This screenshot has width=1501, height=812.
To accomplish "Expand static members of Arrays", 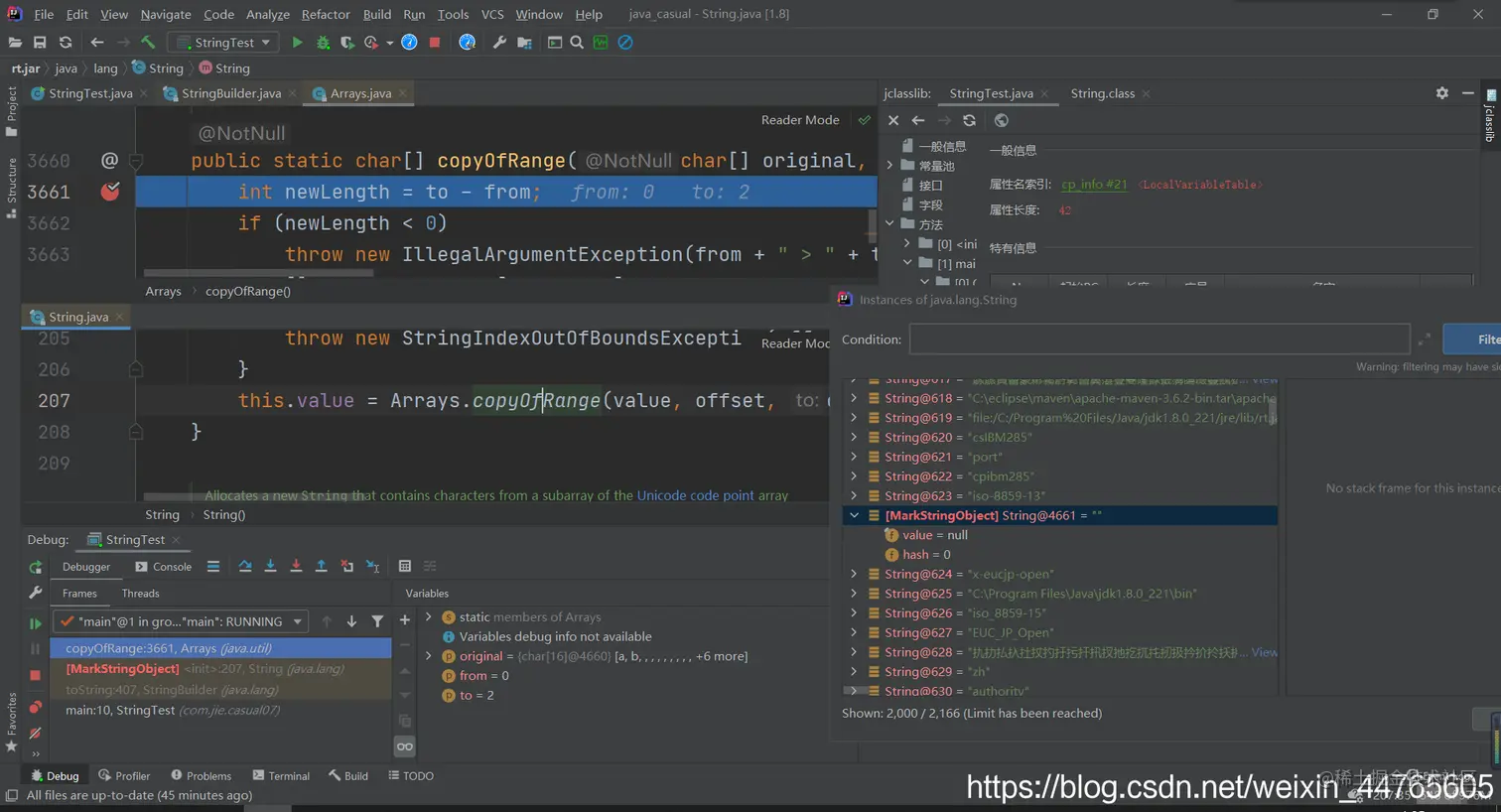I will (x=429, y=616).
